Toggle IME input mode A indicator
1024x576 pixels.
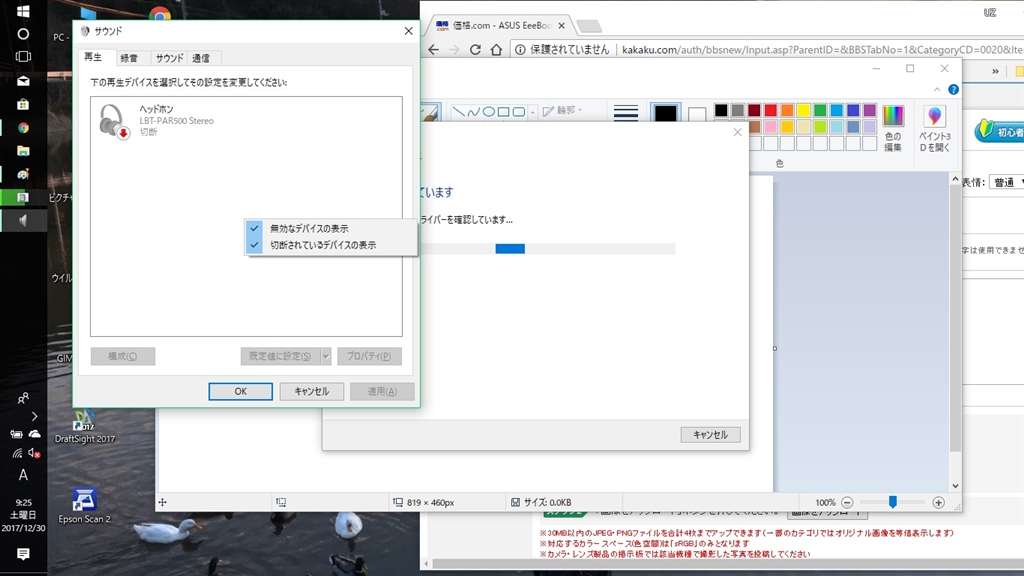pos(23,475)
